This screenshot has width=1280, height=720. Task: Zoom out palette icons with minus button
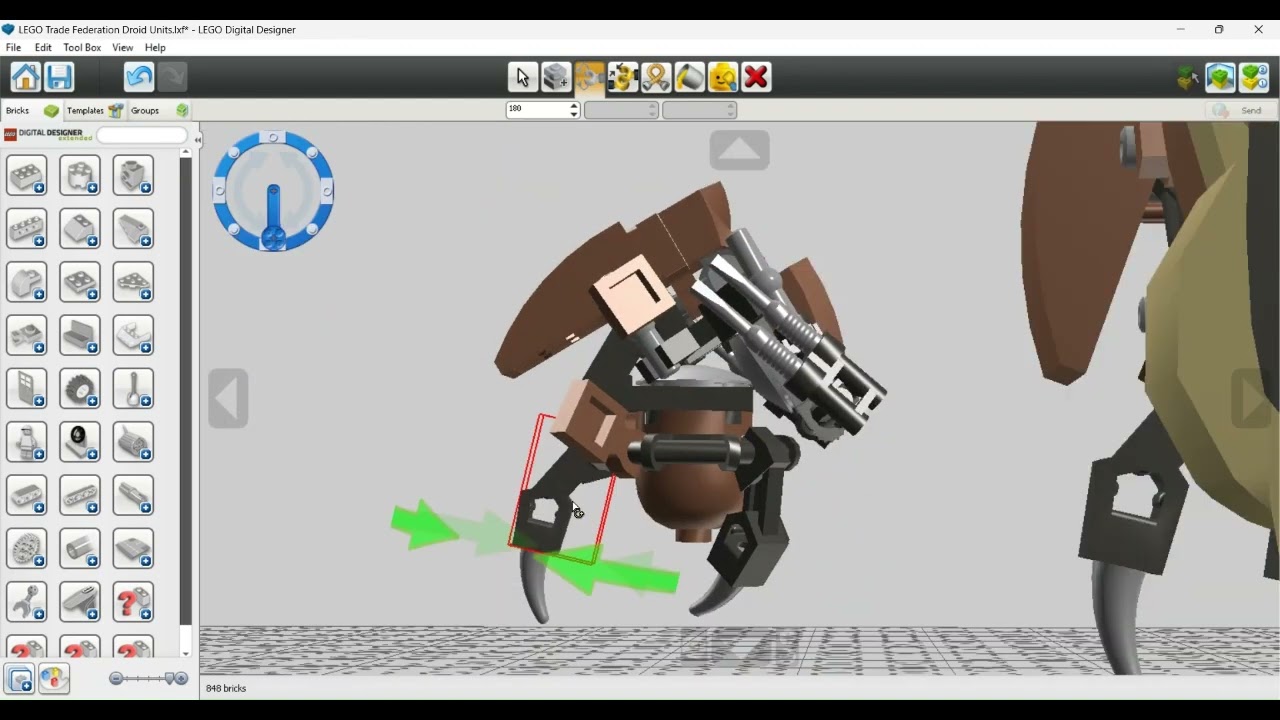point(116,678)
